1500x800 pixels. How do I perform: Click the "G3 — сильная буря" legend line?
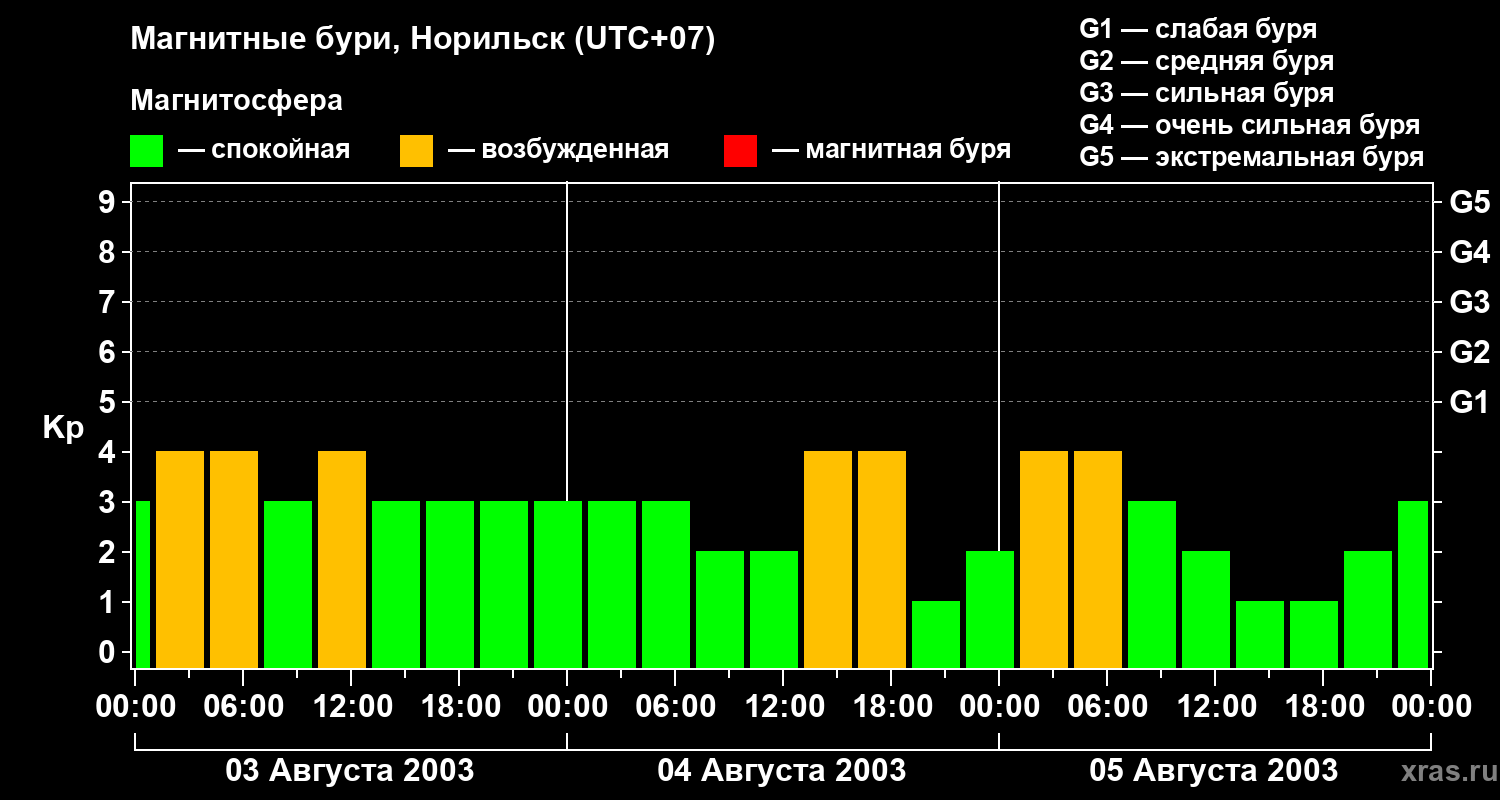click(1207, 93)
